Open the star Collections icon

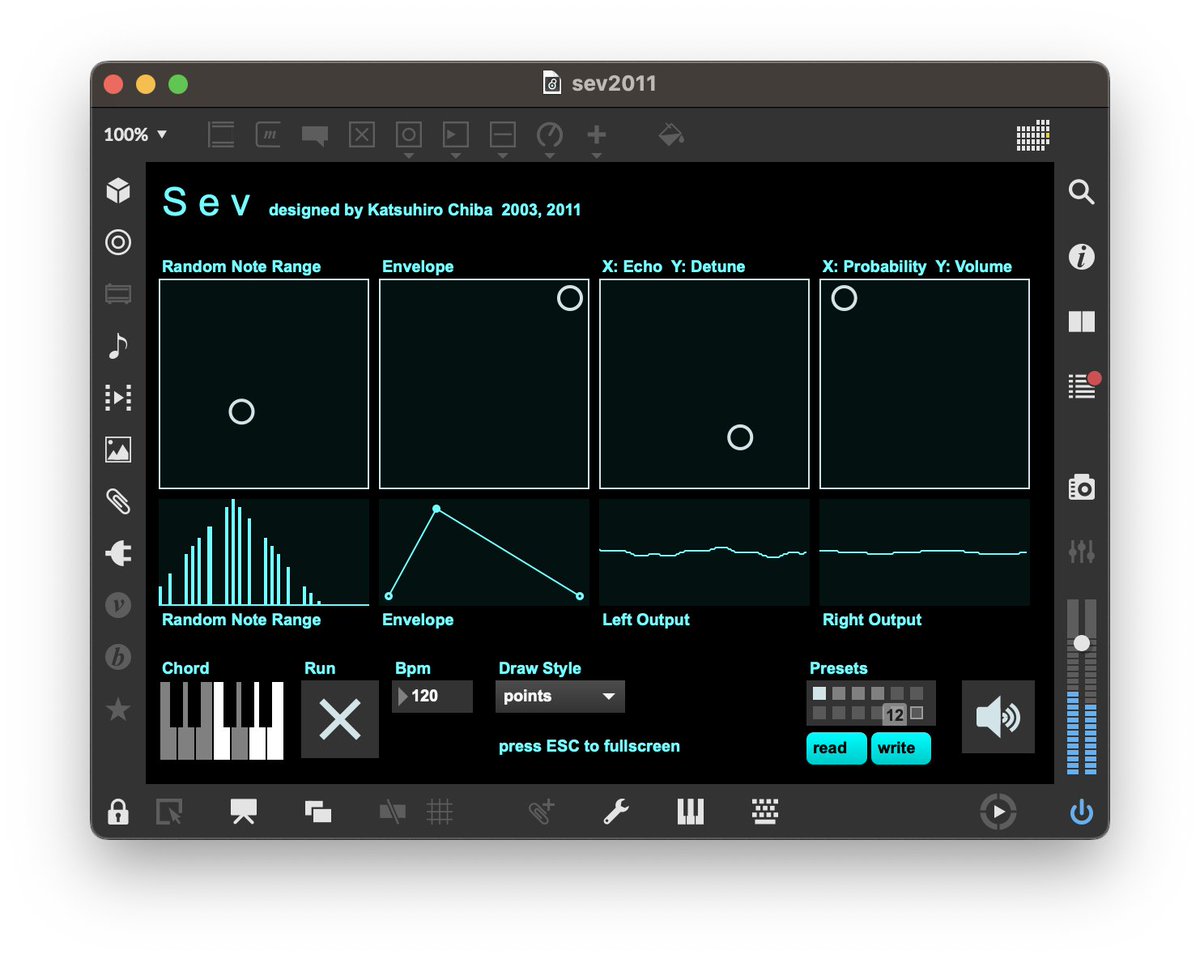point(118,710)
